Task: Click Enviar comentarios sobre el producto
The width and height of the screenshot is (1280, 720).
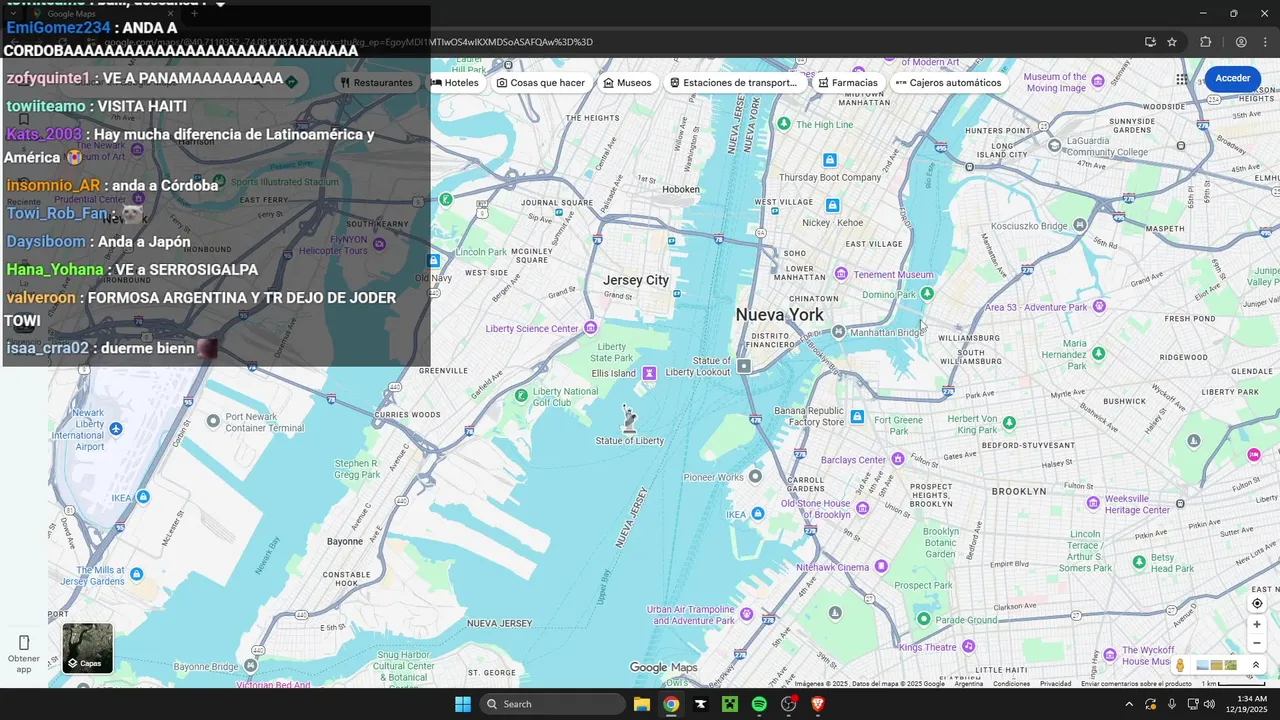Action: pyautogui.click(x=1136, y=684)
